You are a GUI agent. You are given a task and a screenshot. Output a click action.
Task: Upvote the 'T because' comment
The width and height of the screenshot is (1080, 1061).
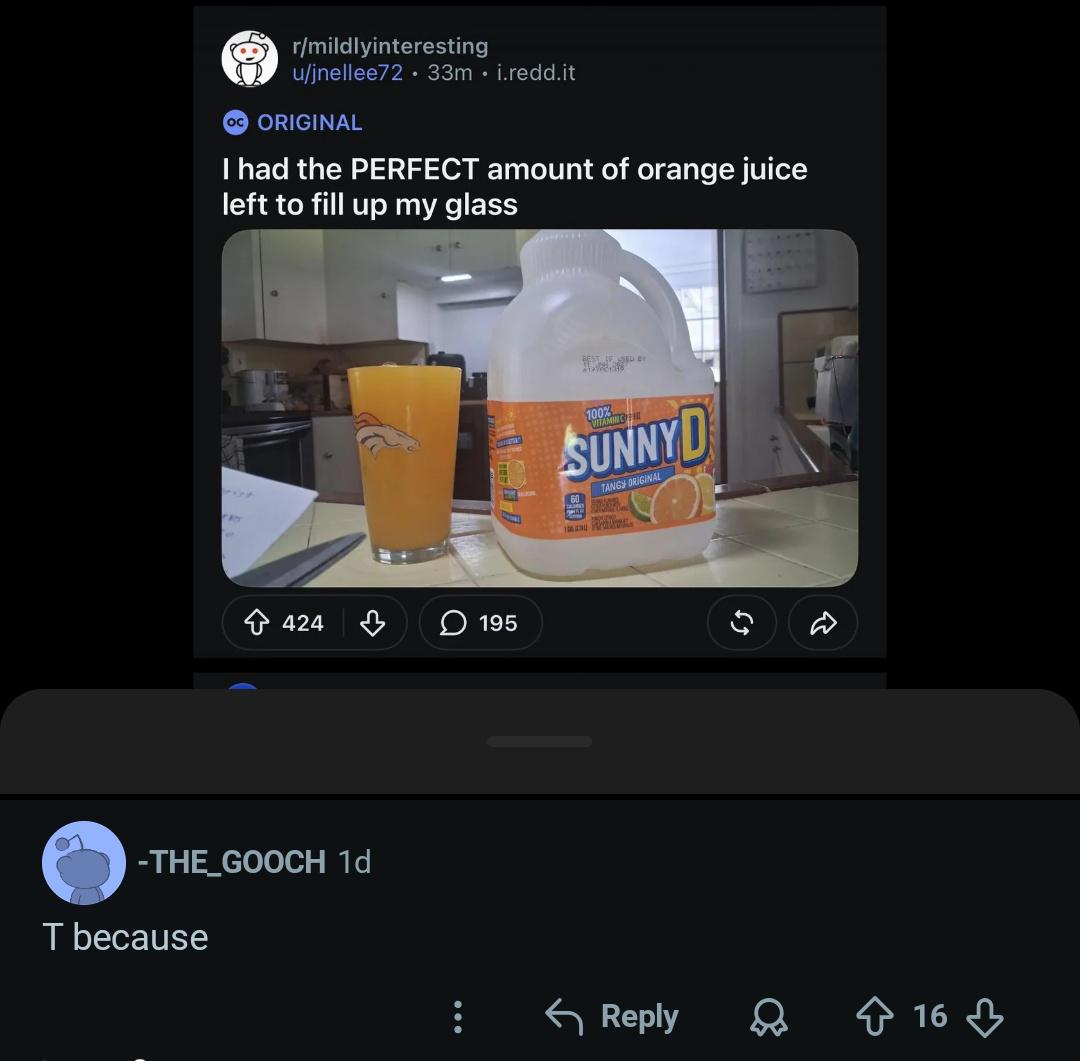(875, 1016)
